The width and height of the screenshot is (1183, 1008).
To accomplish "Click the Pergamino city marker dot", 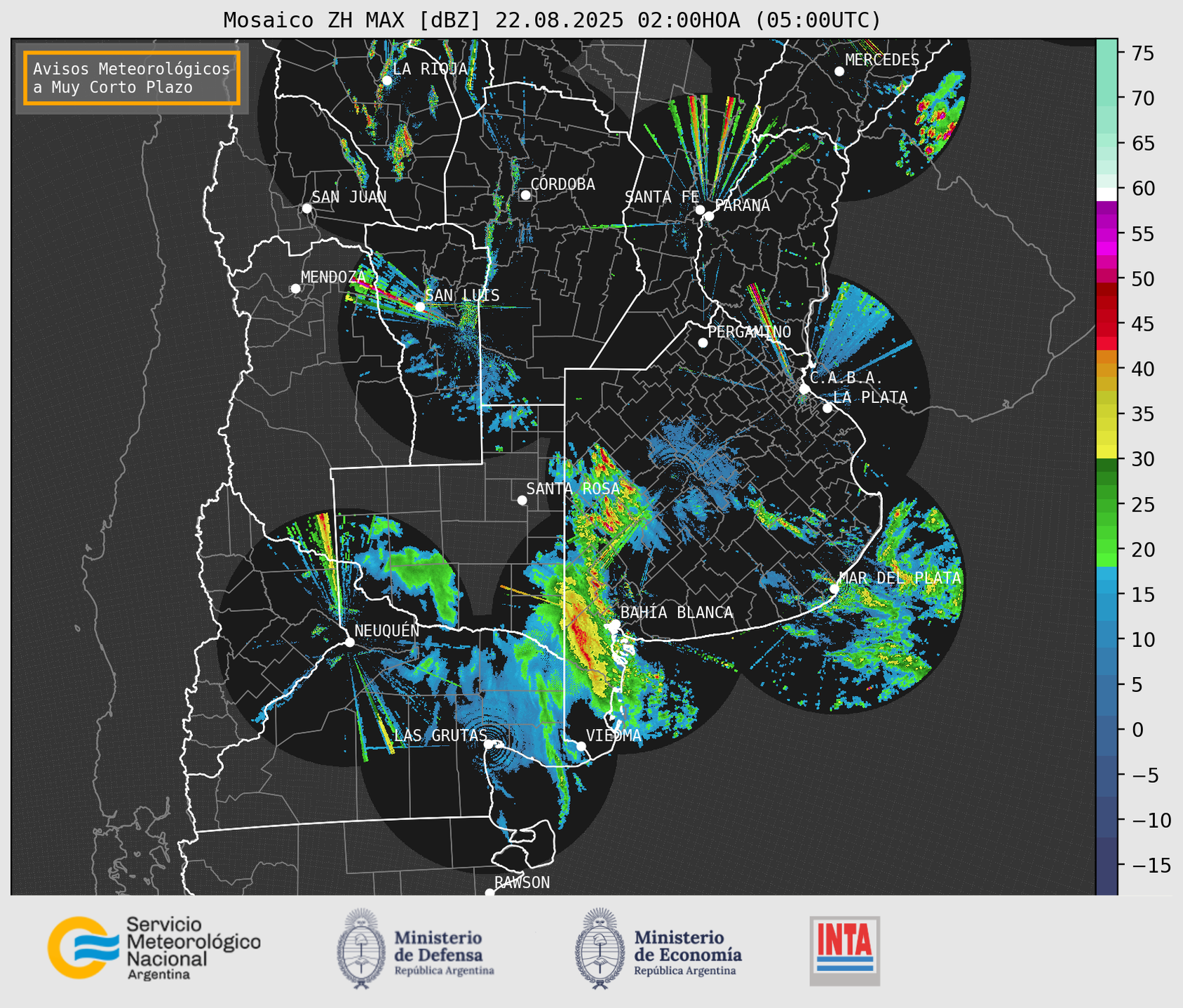I will pyautogui.click(x=703, y=343).
